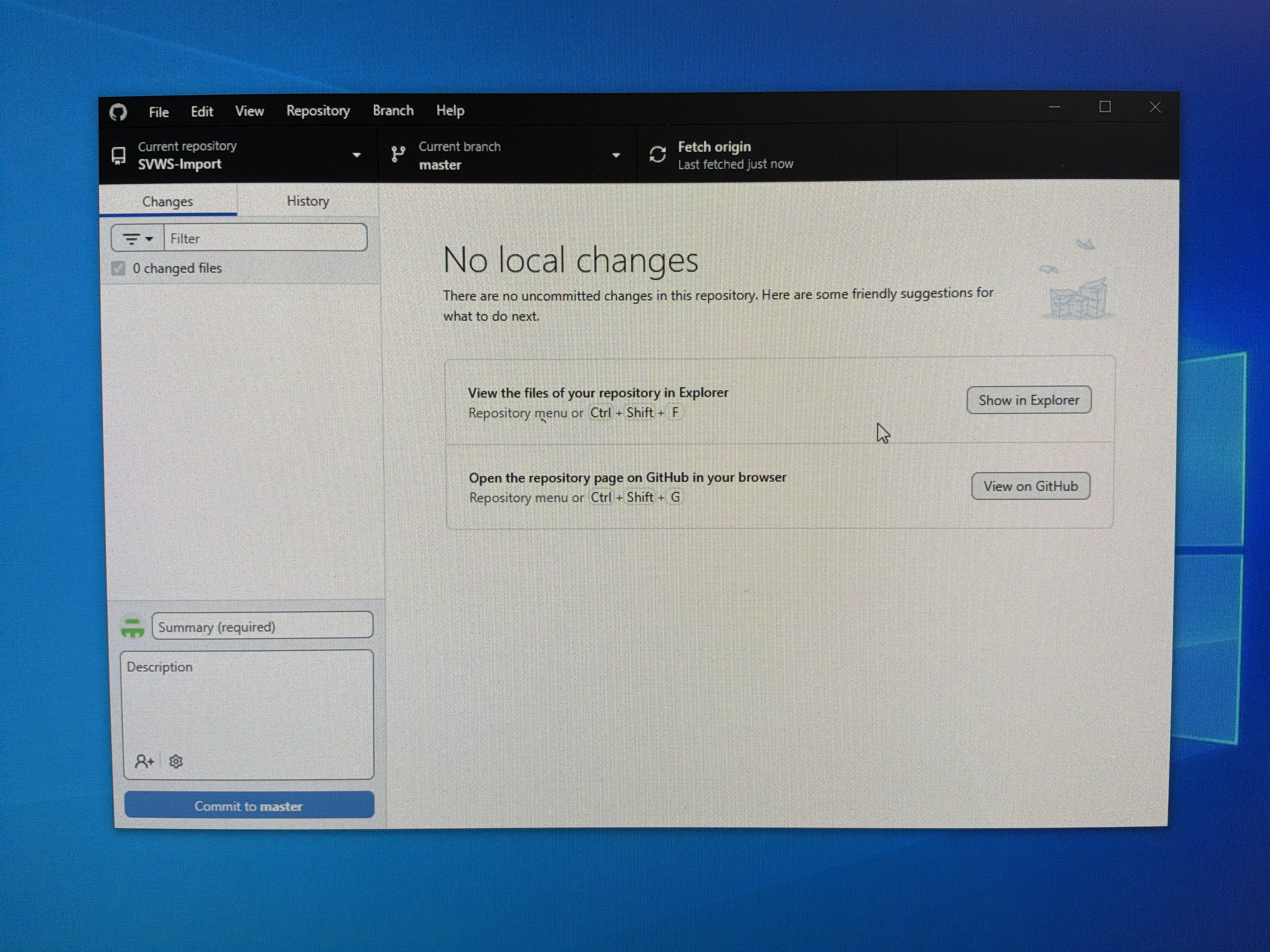
Task: Open the filter options dropdown arrow
Action: coord(149,239)
